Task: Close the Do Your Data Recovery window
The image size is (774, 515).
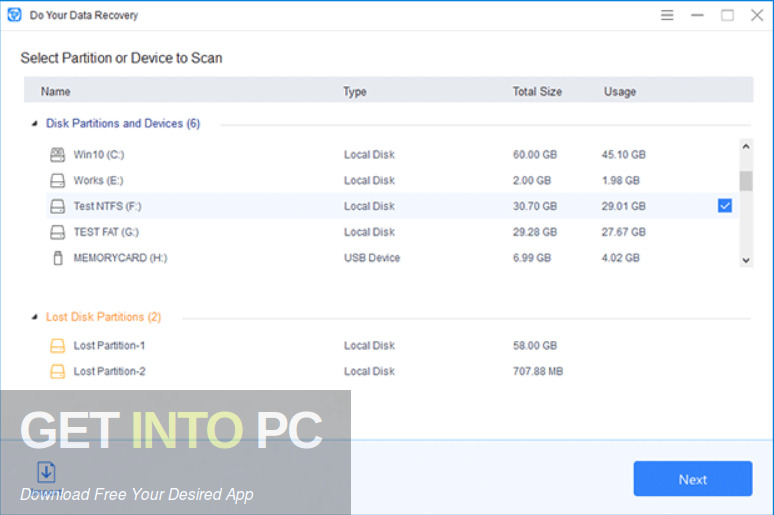Action: click(757, 15)
